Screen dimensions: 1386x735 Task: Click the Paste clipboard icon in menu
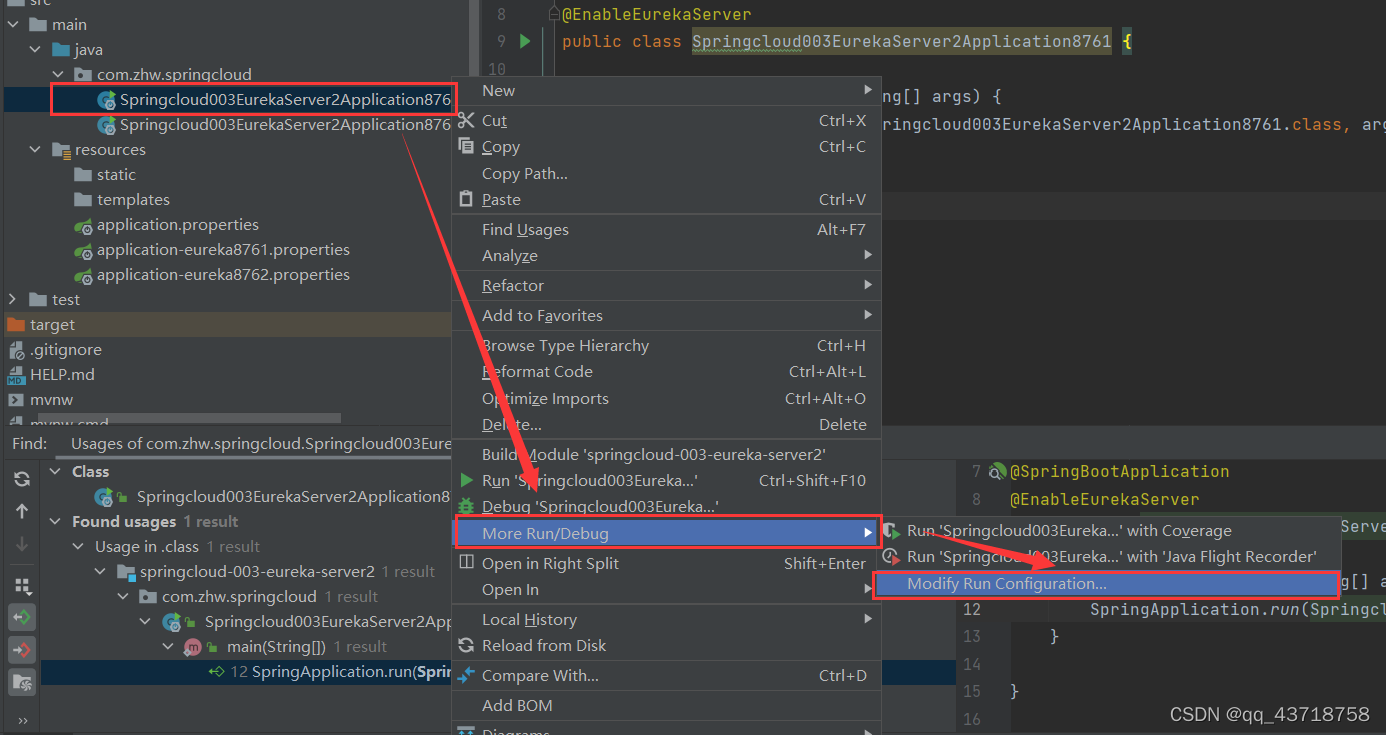[x=466, y=199]
